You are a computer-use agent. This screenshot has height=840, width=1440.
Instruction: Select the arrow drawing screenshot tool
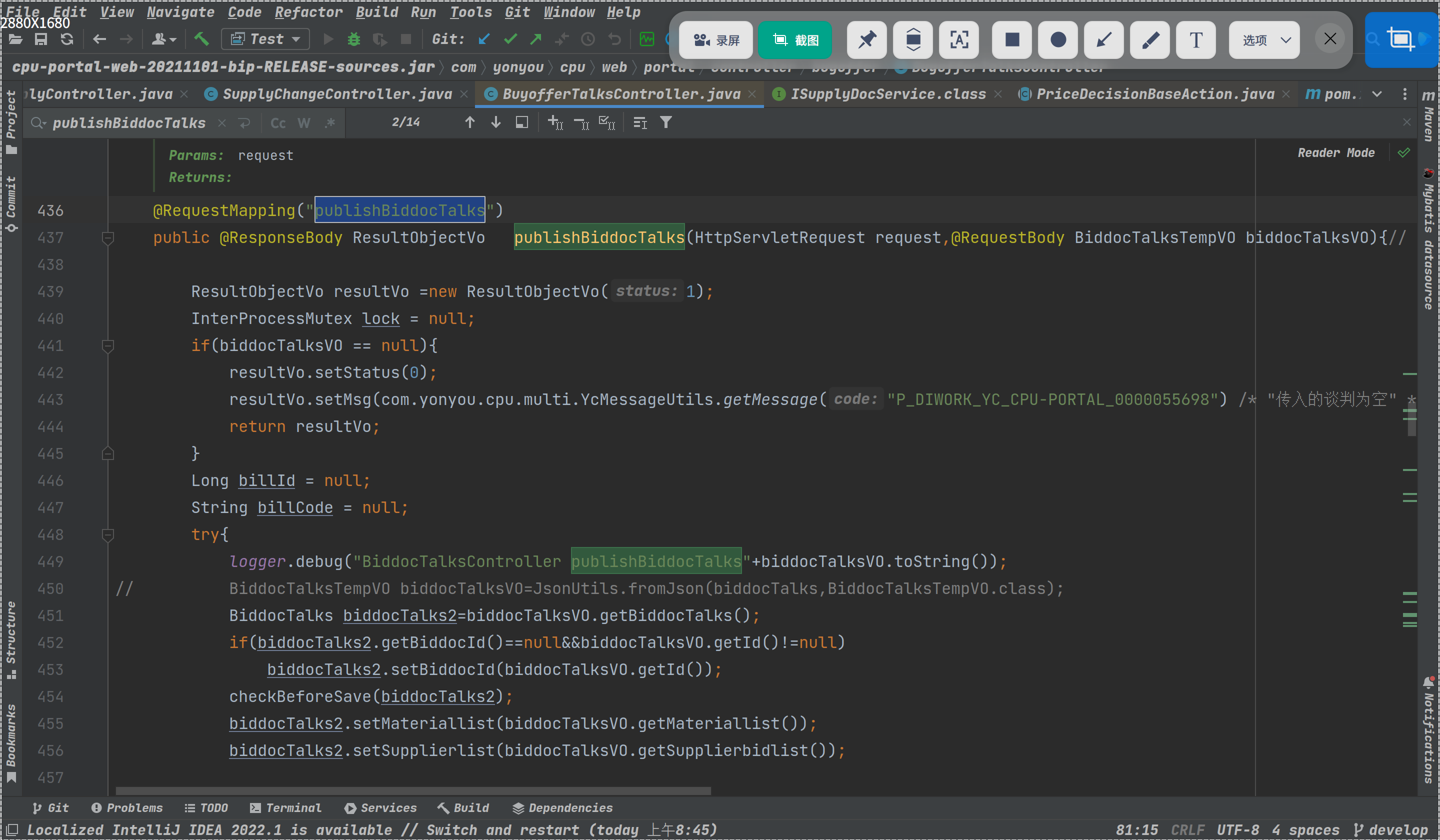tap(1104, 39)
